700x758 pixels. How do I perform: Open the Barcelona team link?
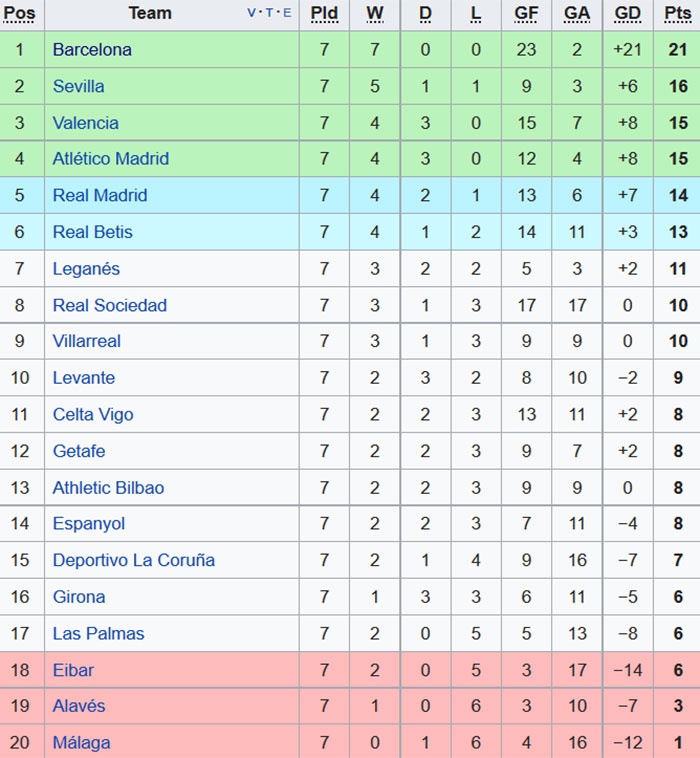[92, 49]
